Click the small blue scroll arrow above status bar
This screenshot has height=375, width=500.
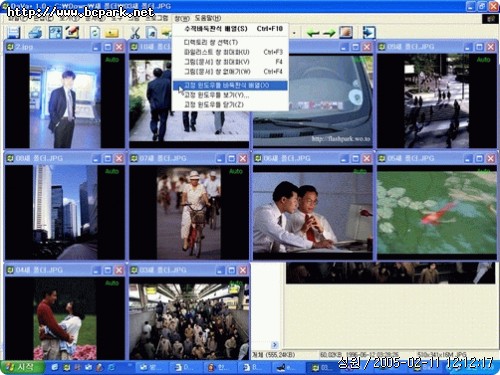(x=275, y=345)
